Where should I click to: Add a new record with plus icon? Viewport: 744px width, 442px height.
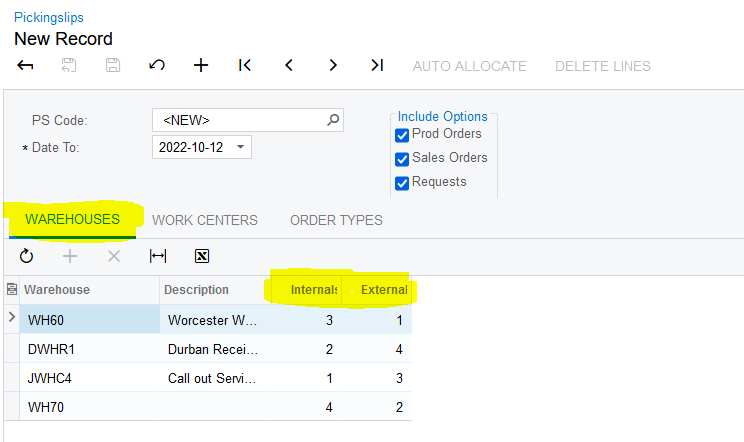point(201,66)
